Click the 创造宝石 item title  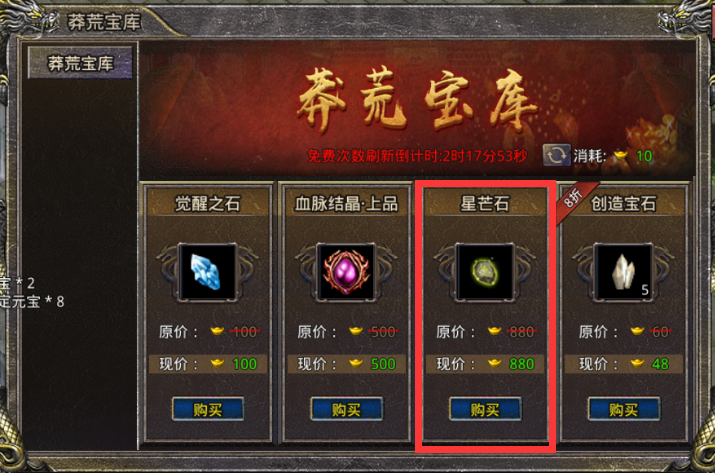[x=623, y=203]
